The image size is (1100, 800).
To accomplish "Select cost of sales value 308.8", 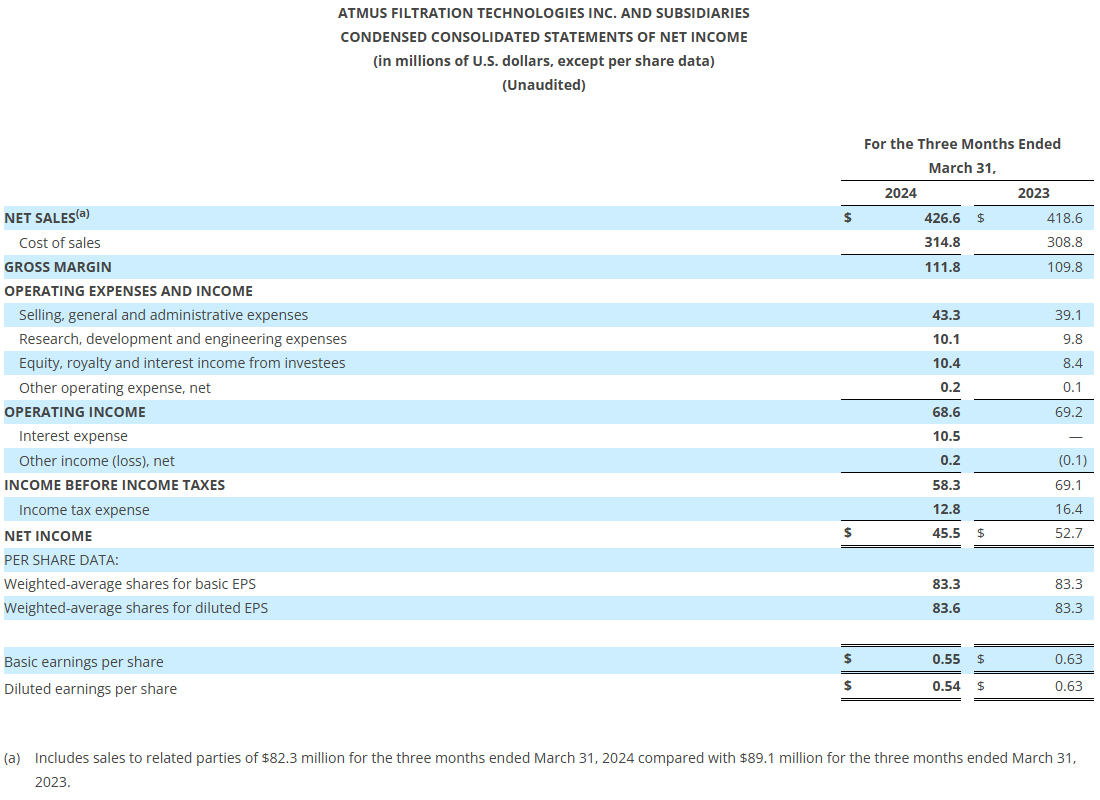I will click(1064, 242).
